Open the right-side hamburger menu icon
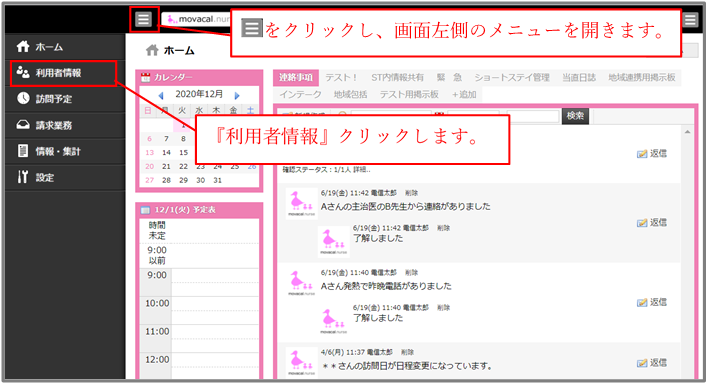Viewport: 706px width, 384px height. click(689, 19)
